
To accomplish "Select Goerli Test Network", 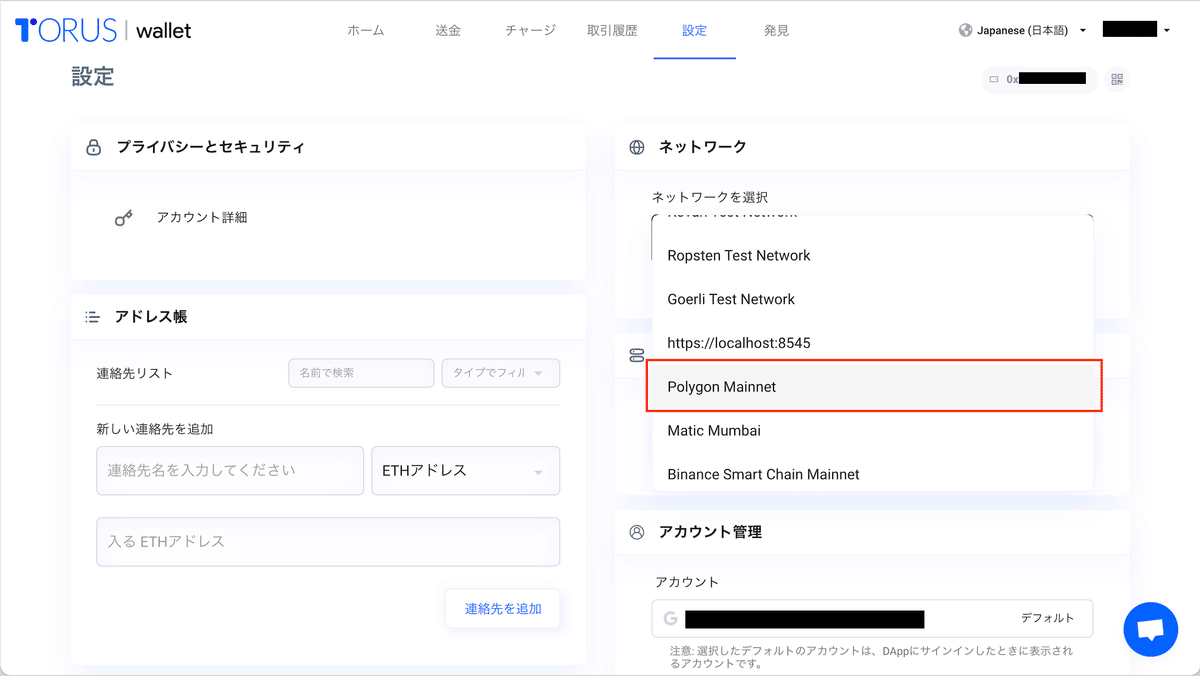I will click(x=872, y=299).
